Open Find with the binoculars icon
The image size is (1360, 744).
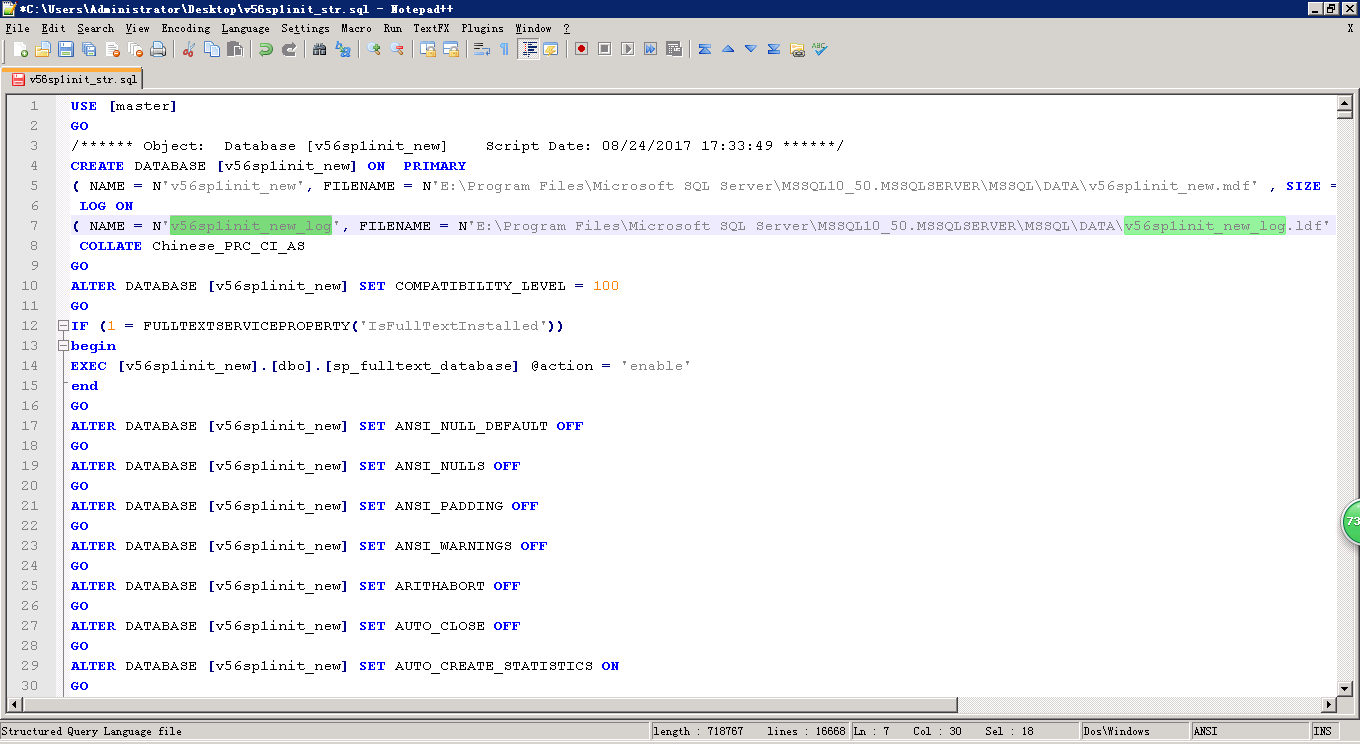pyautogui.click(x=319, y=49)
